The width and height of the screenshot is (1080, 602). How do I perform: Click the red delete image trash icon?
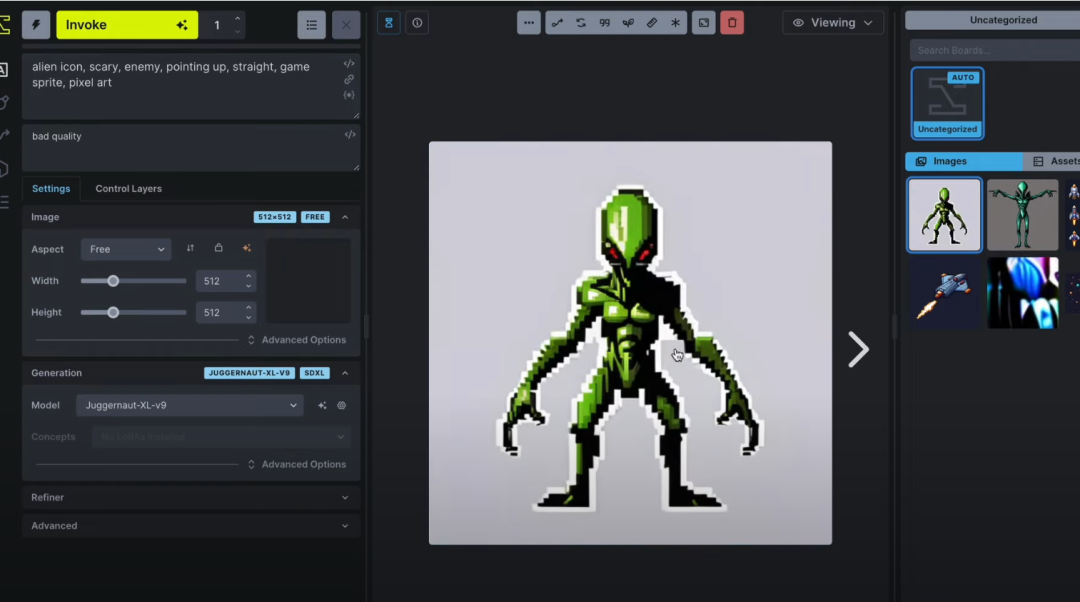pyautogui.click(x=732, y=22)
